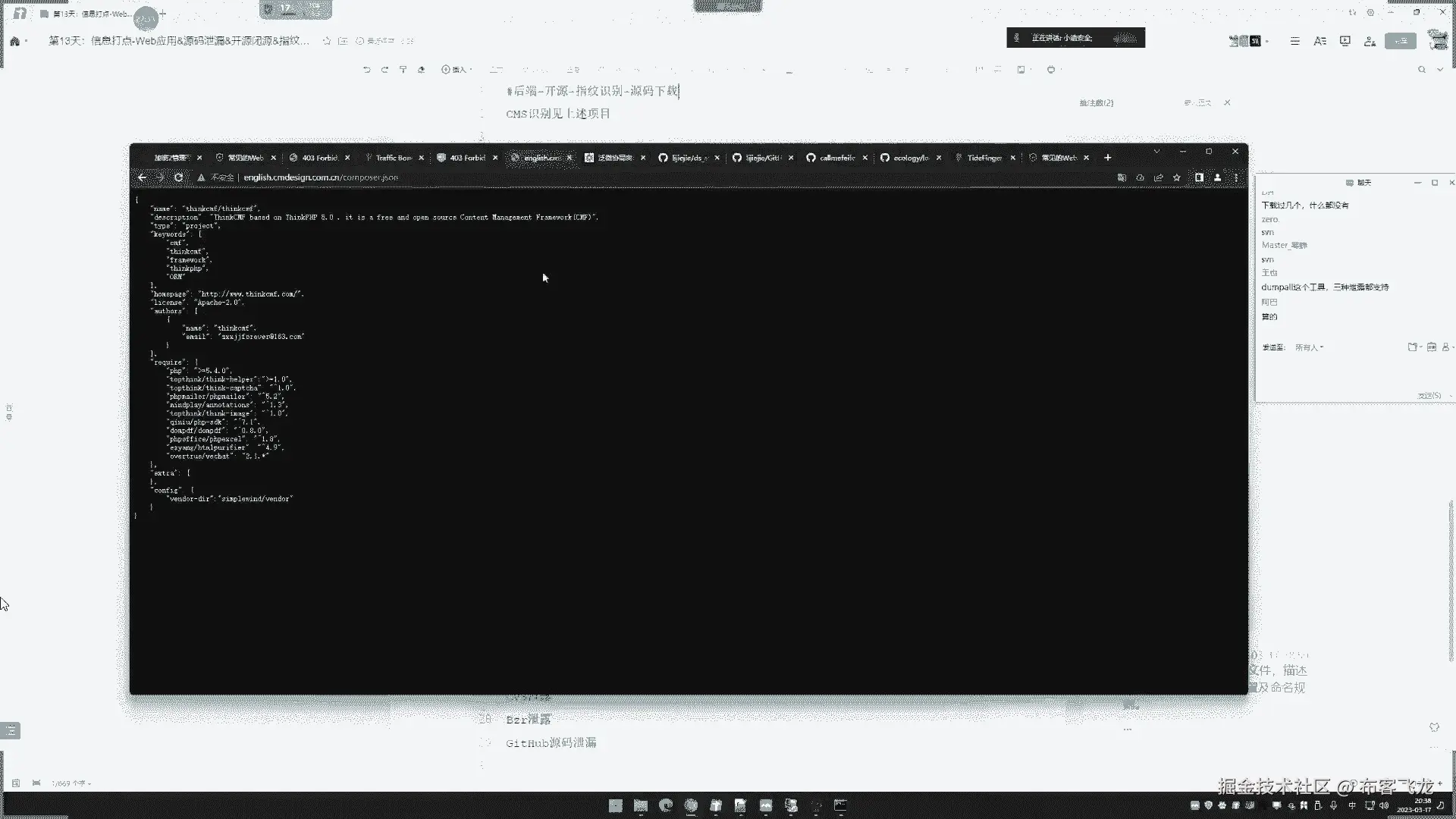Click the document search magnifier icon
The height and width of the screenshot is (819, 1456).
[x=1422, y=70]
